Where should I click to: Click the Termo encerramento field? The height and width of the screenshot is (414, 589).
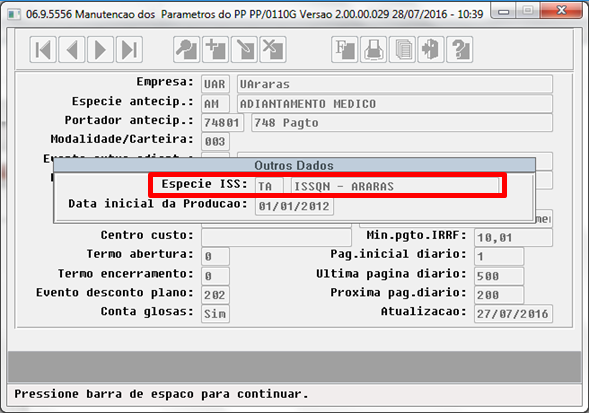[x=215, y=276]
